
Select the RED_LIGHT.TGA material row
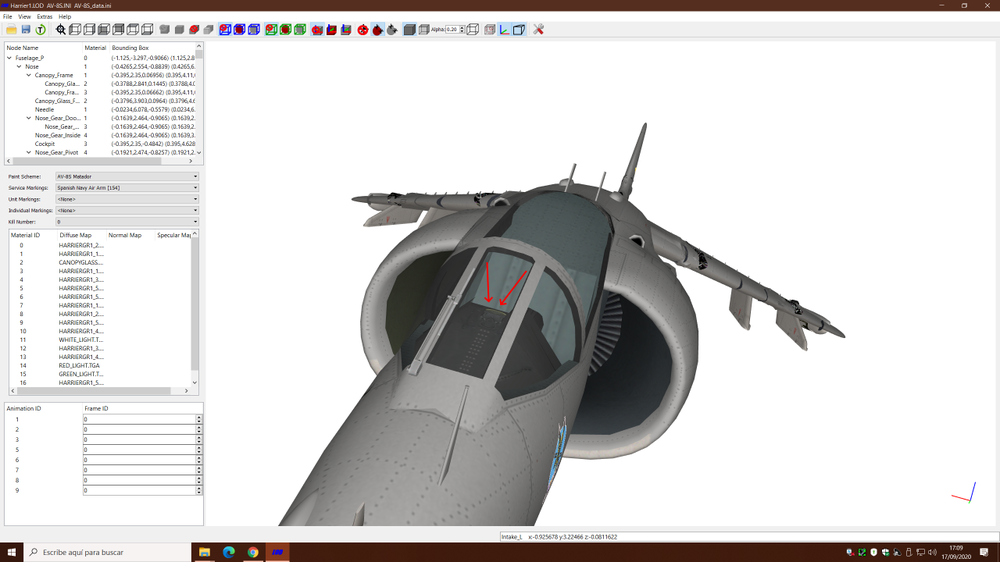pos(79,366)
